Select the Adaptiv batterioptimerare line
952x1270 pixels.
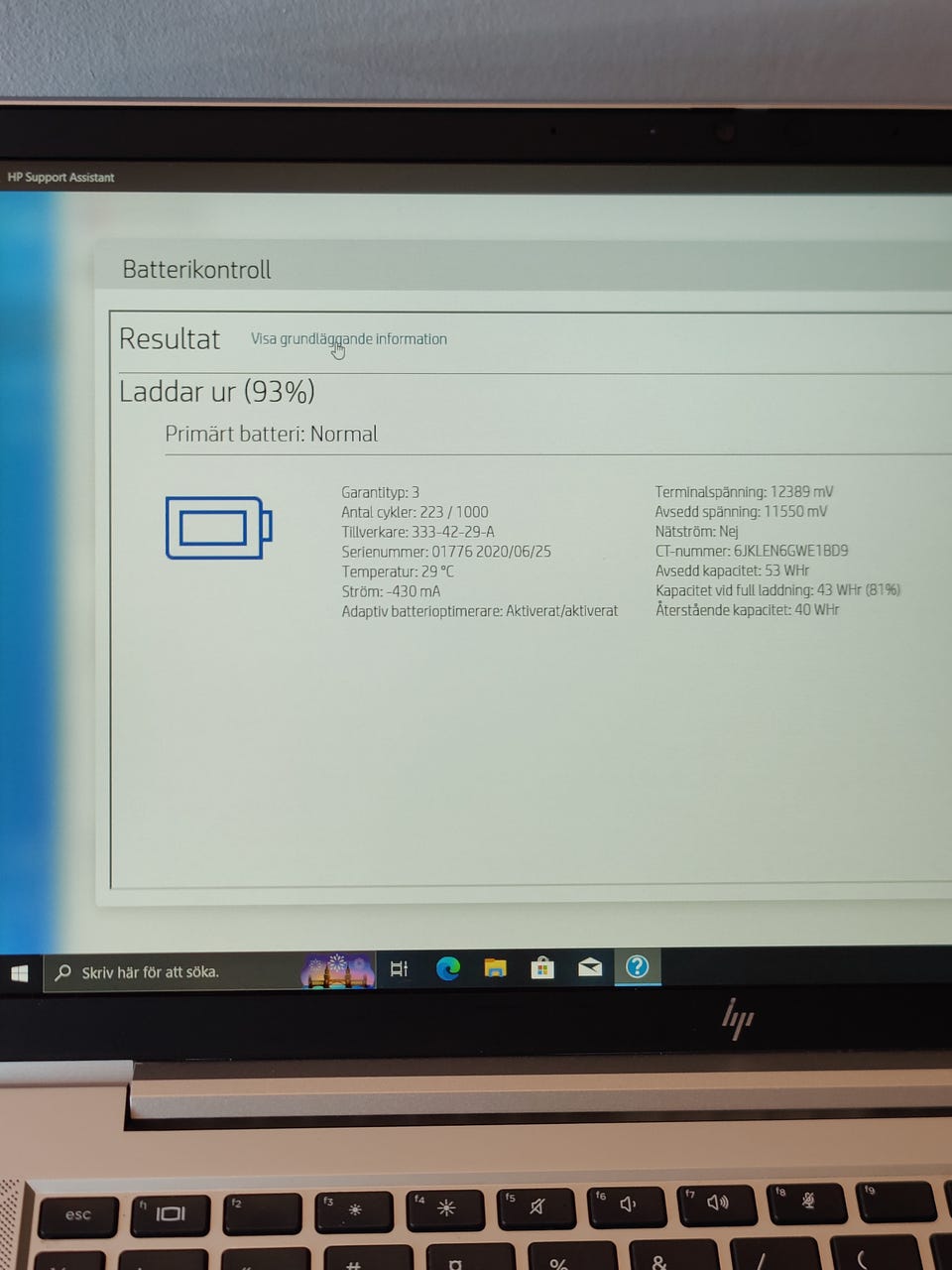(x=480, y=611)
